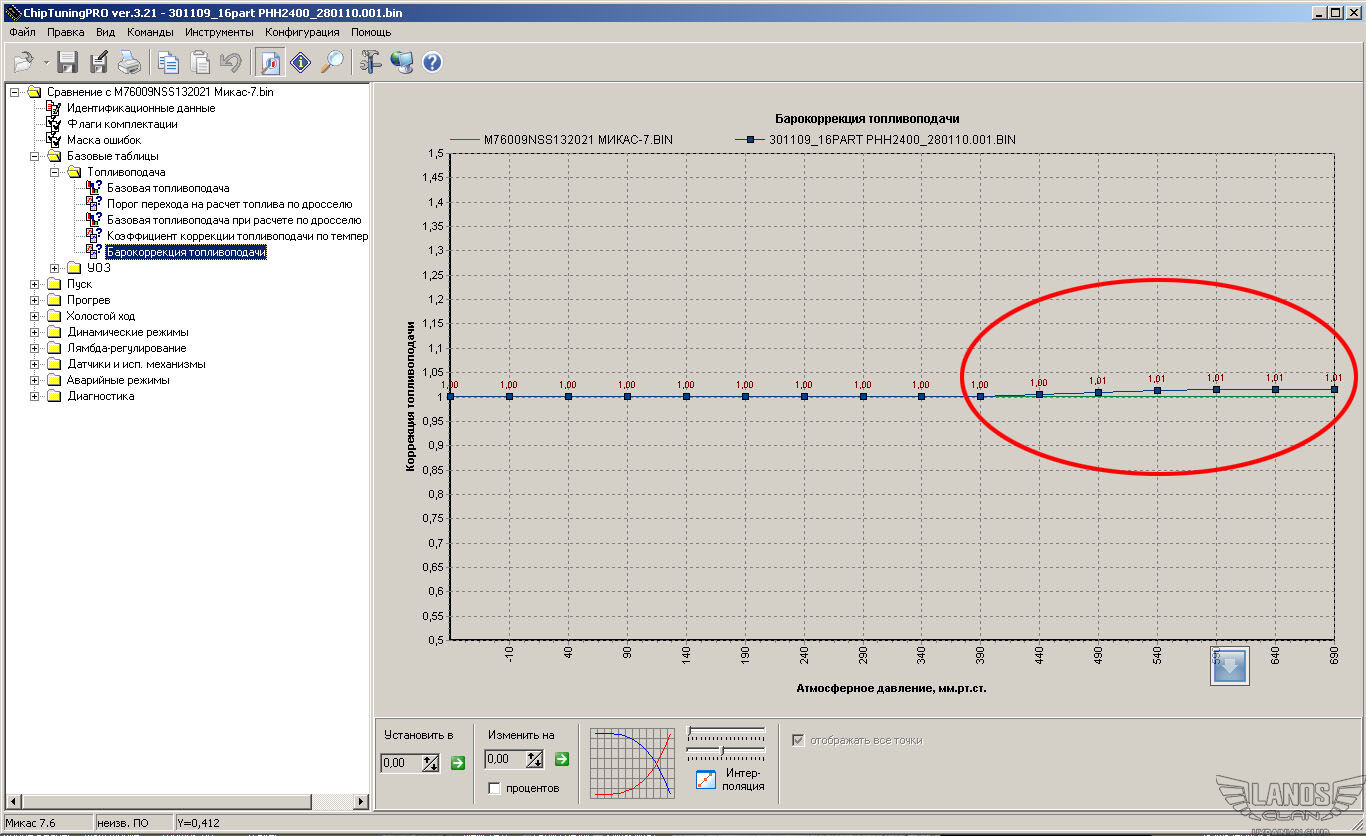Click the Print toolbar icon
The height and width of the screenshot is (836, 1366).
pyautogui.click(x=130, y=63)
